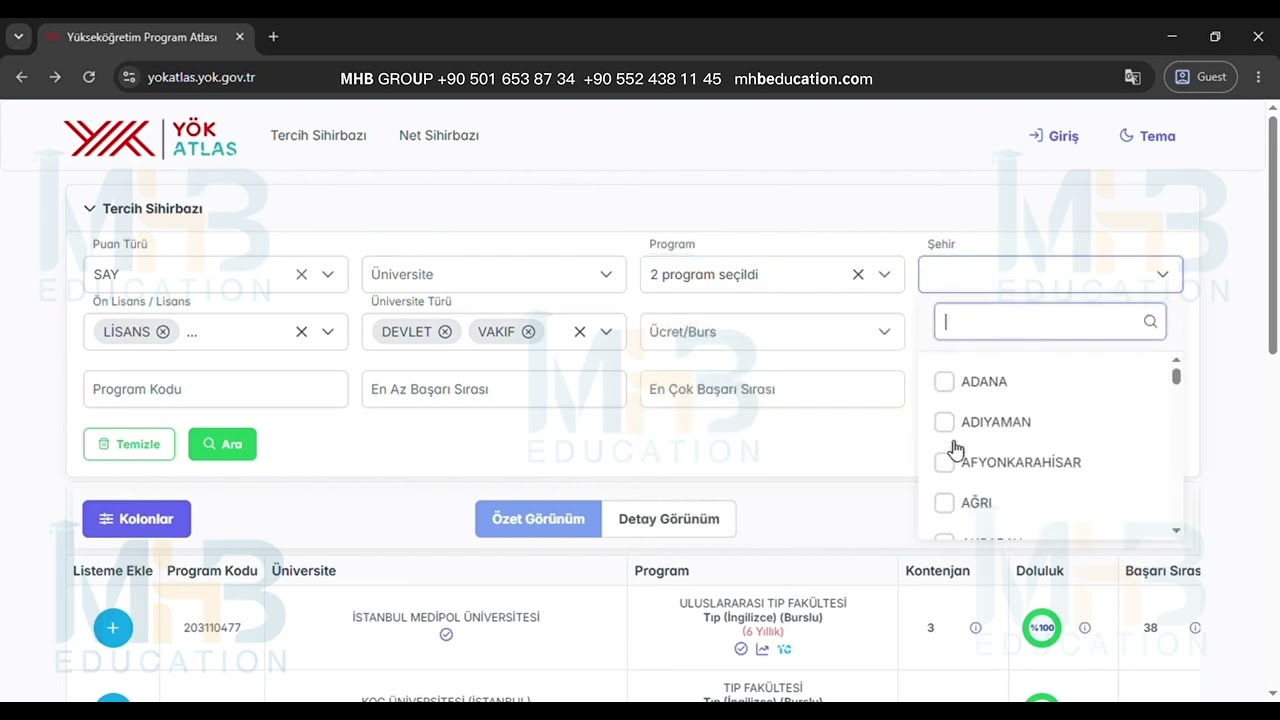
Task: Focus the En Az Başarı Sırası field
Action: [494, 389]
